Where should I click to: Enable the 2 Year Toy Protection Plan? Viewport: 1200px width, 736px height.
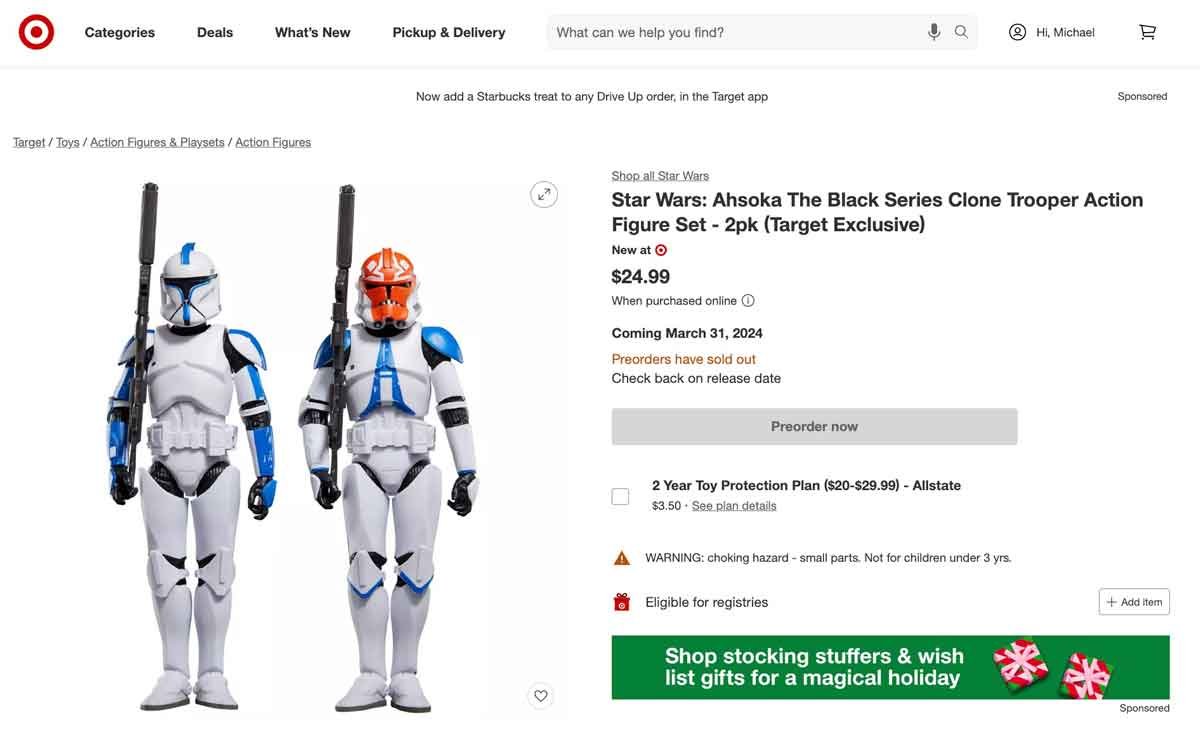[620, 495]
